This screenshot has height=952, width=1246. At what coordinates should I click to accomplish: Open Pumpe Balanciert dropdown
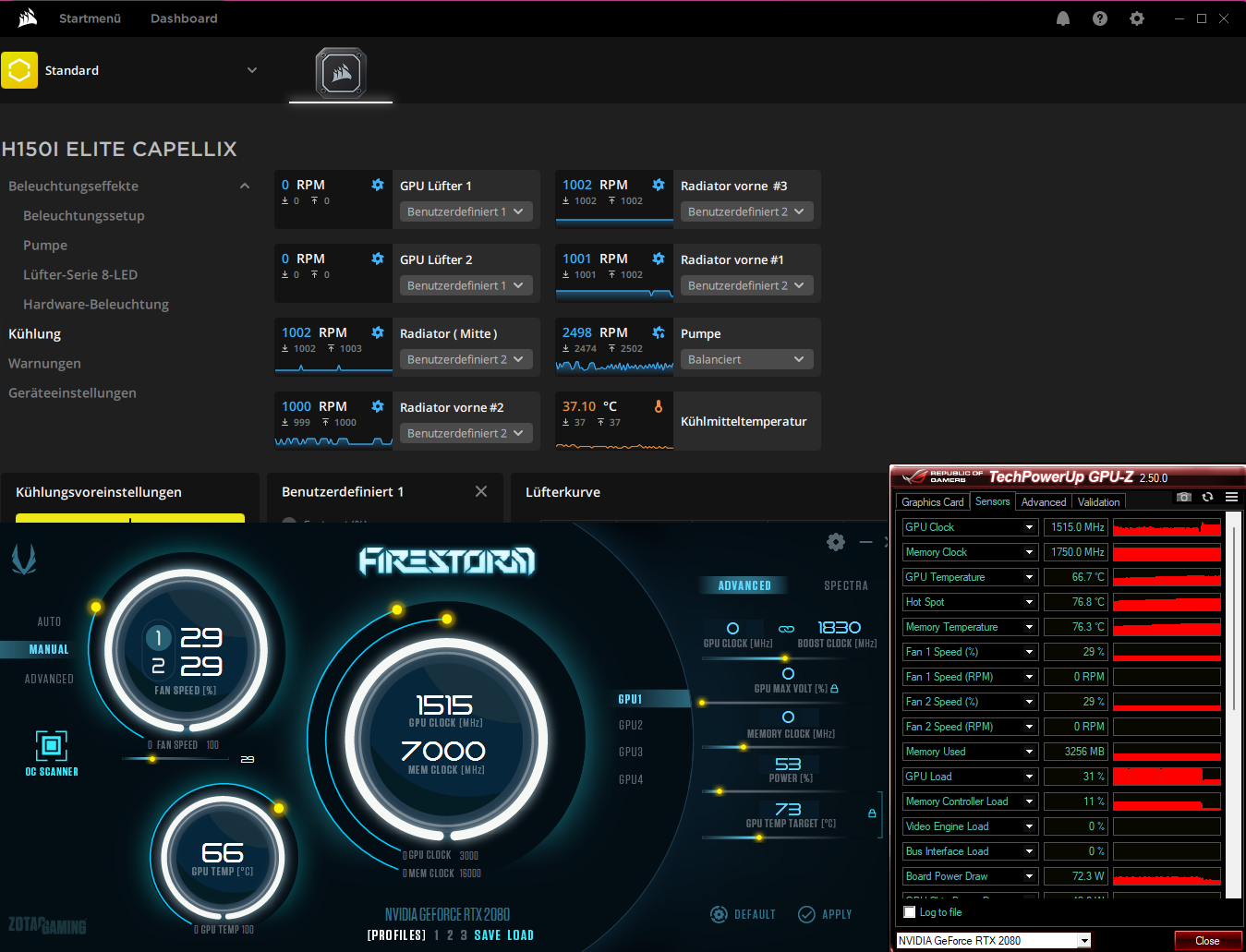746,359
